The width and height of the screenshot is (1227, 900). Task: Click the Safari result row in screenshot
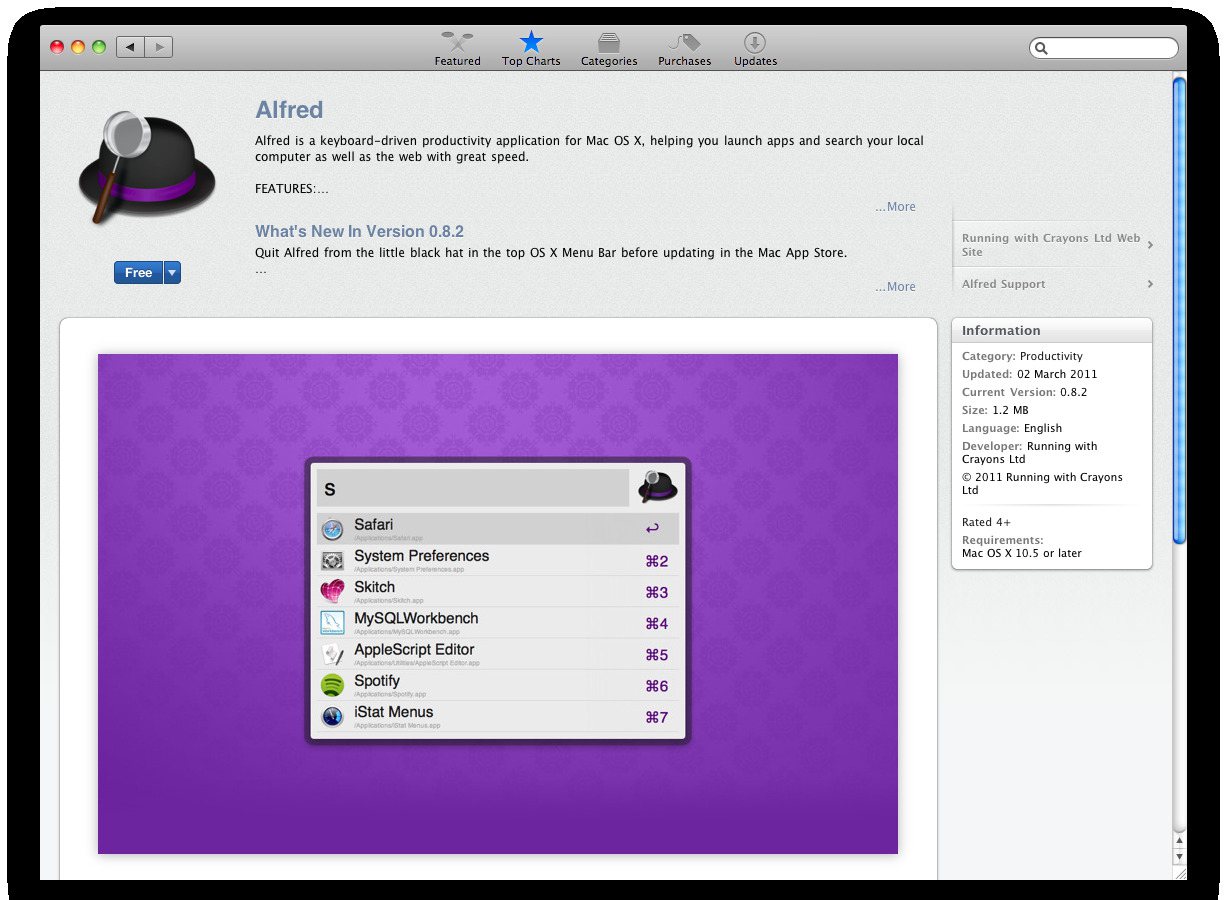click(498, 529)
